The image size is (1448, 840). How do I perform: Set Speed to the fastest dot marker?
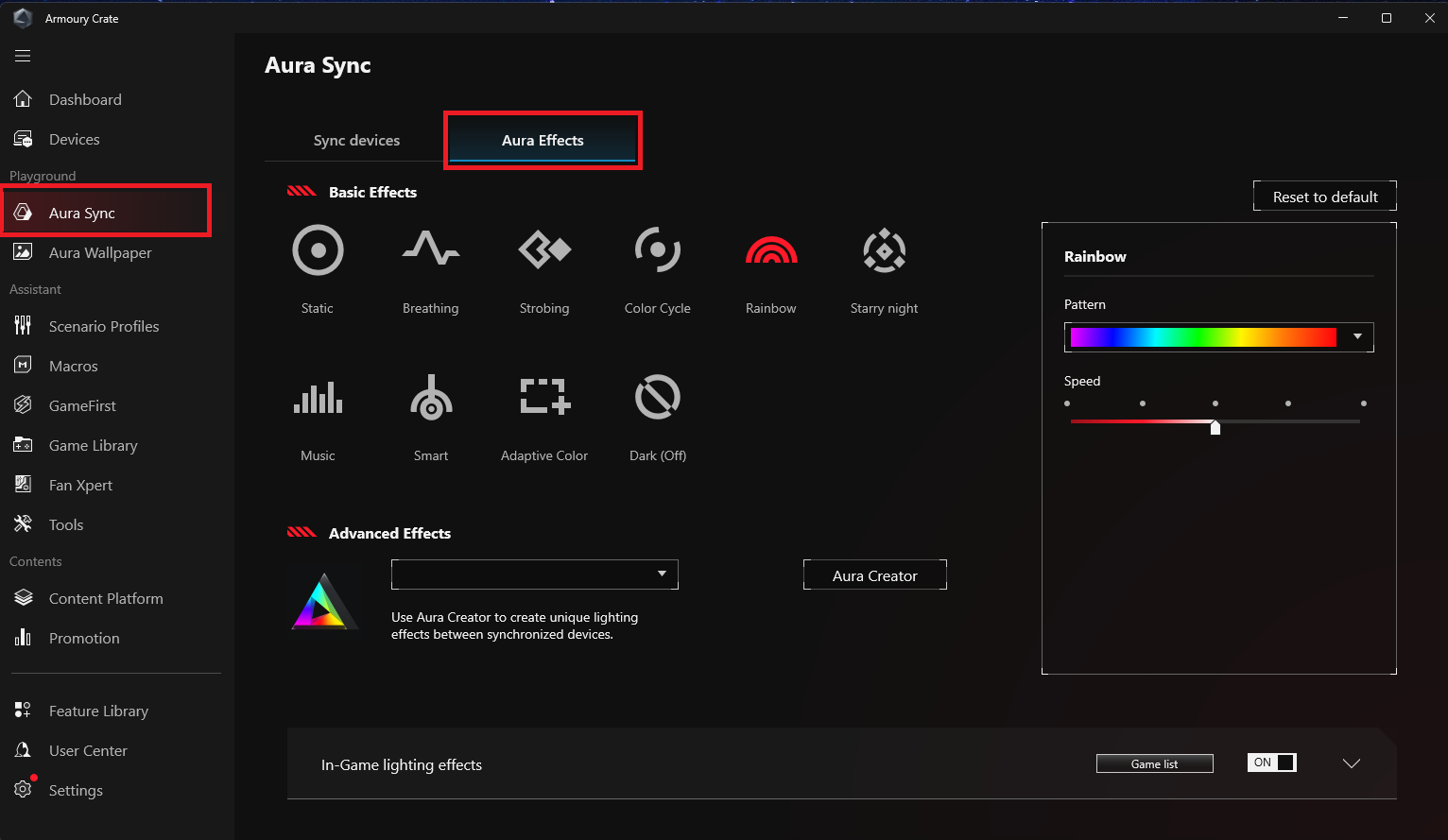tap(1364, 403)
